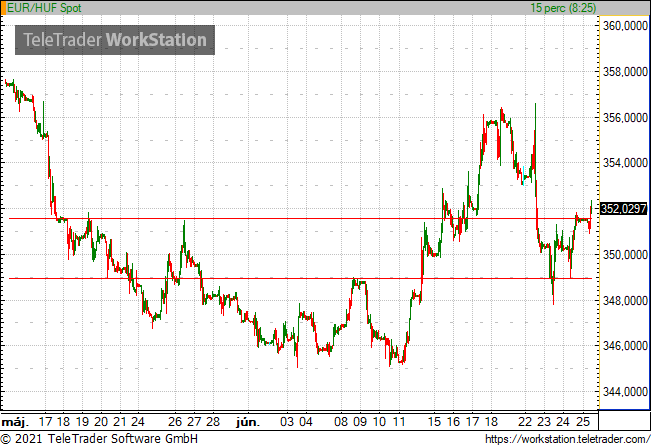Click the 09 date label on the time axis
This screenshot has height=448, width=651.
pos(360,422)
